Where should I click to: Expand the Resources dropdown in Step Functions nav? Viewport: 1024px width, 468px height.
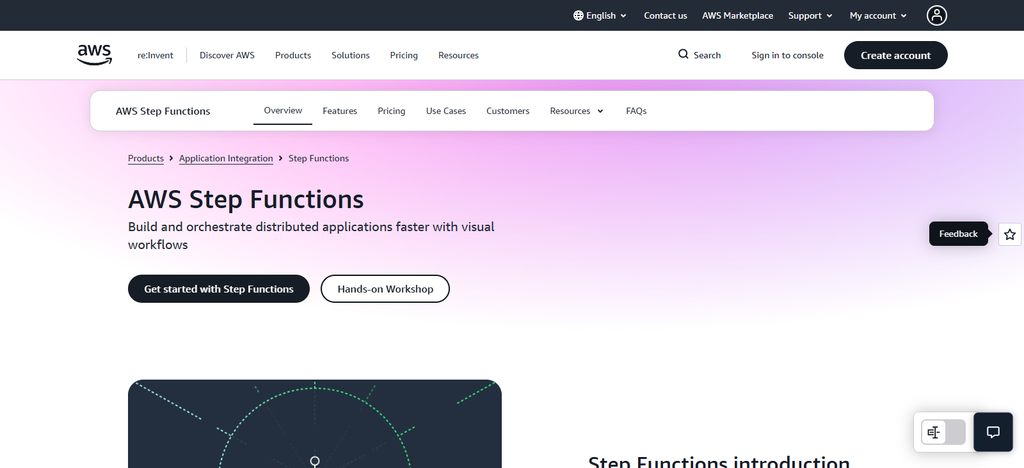(x=577, y=111)
